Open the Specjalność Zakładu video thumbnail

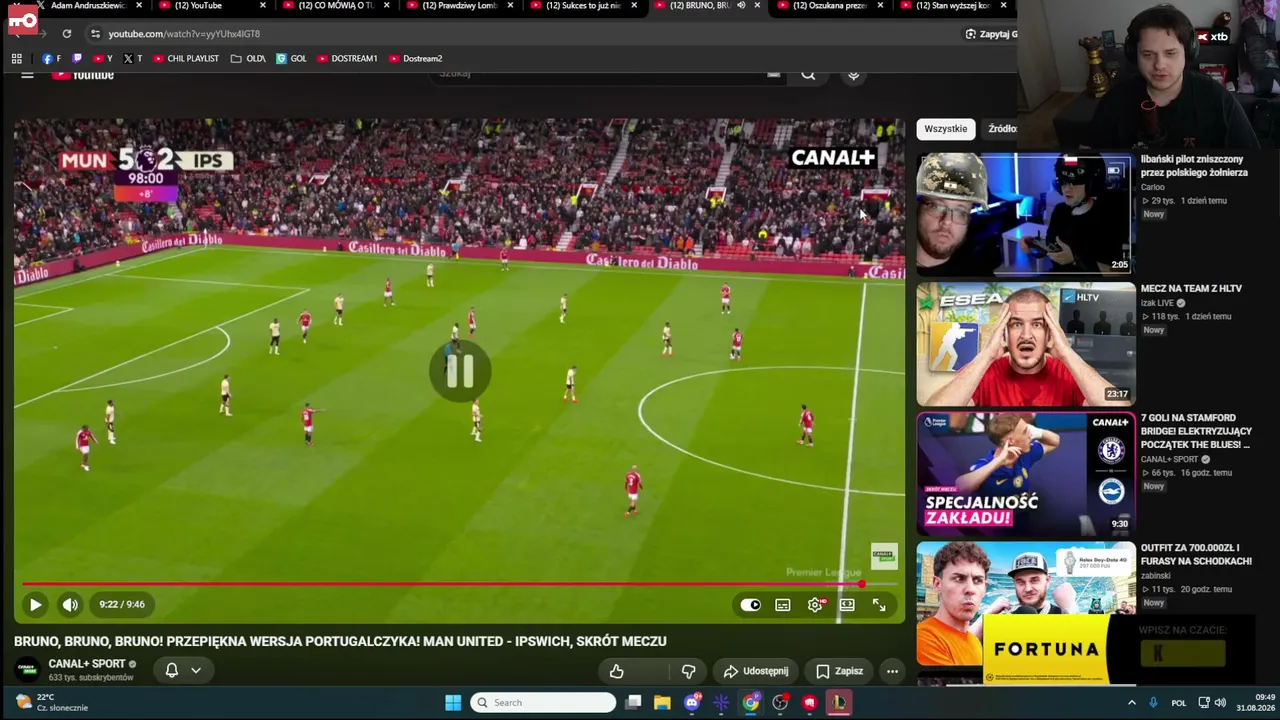pos(1026,474)
